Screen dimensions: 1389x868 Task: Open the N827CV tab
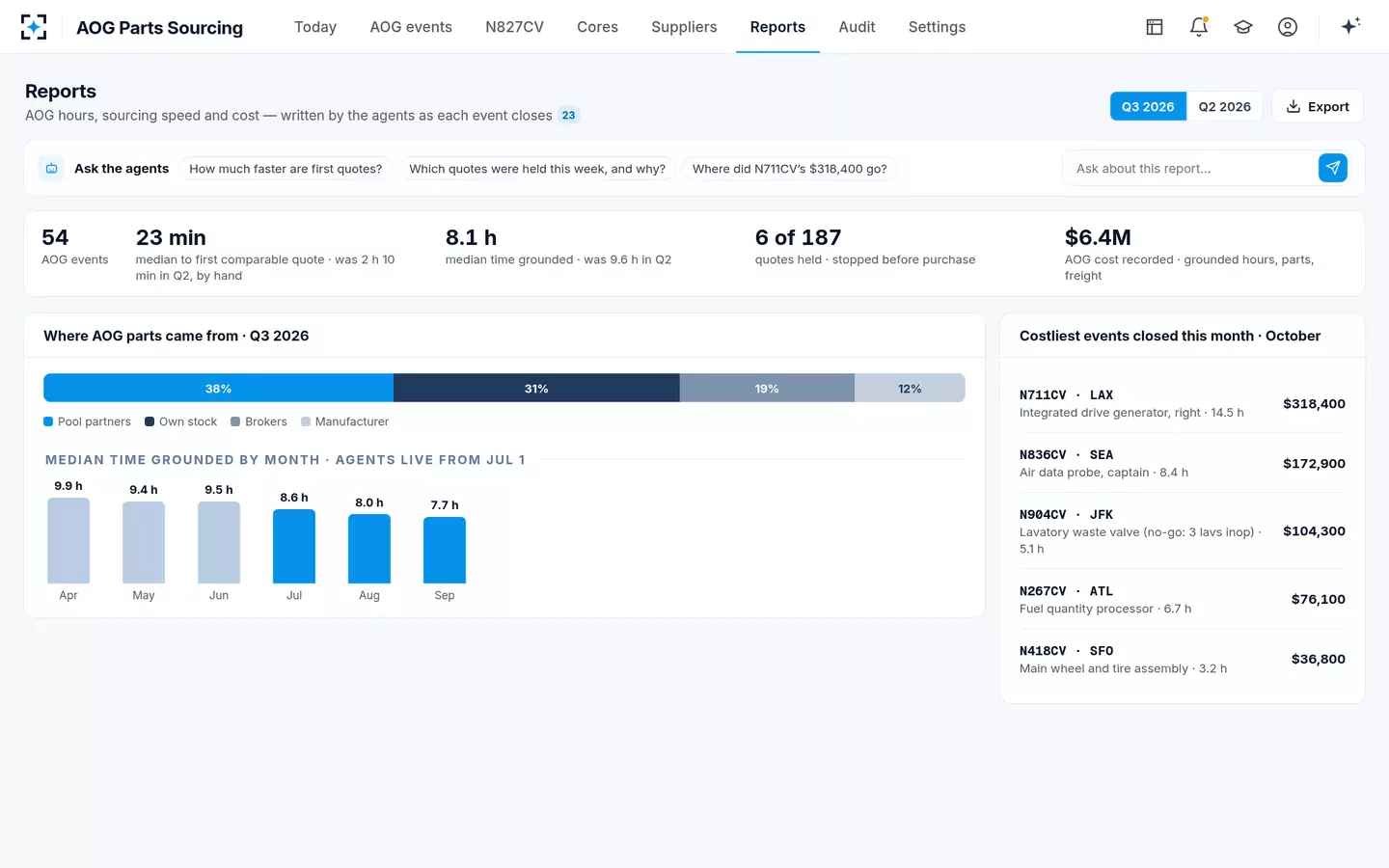[x=514, y=27]
